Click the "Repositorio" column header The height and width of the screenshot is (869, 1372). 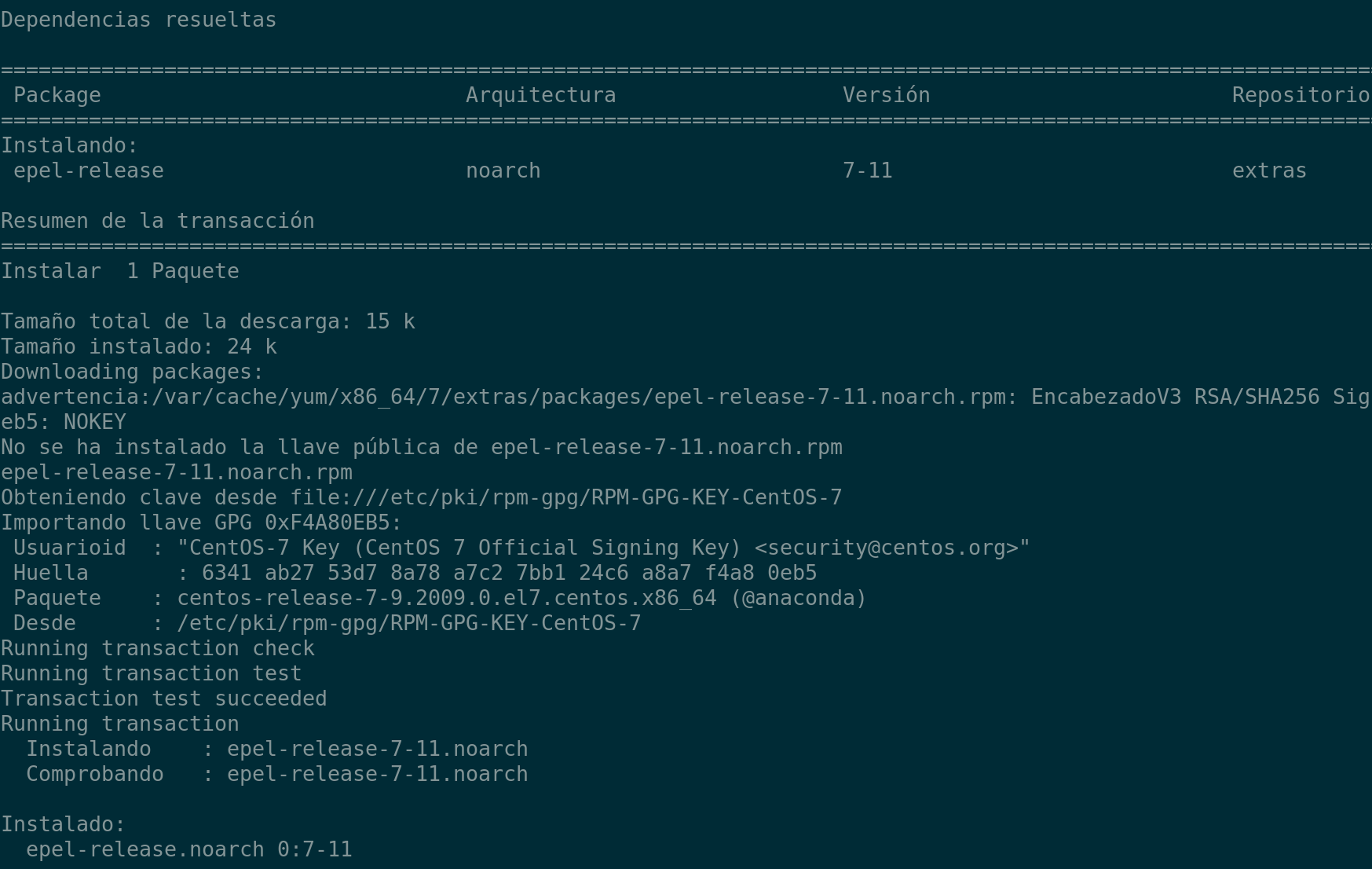pos(1300,95)
